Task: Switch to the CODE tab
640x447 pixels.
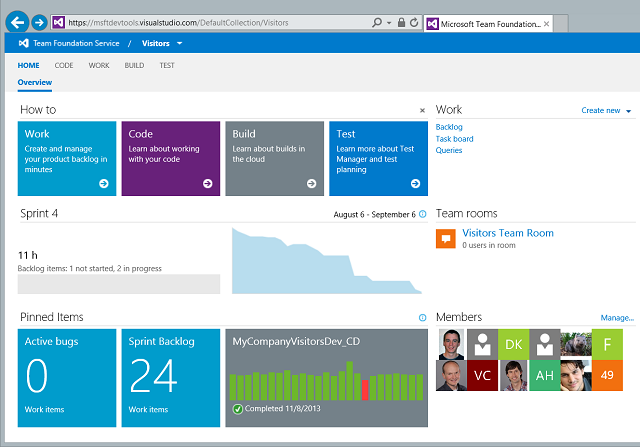Action: (x=64, y=65)
